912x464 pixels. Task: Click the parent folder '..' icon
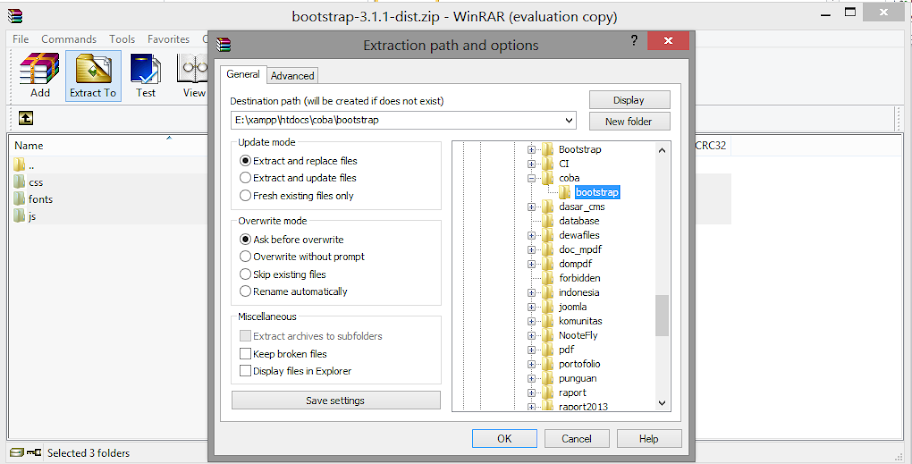19,164
